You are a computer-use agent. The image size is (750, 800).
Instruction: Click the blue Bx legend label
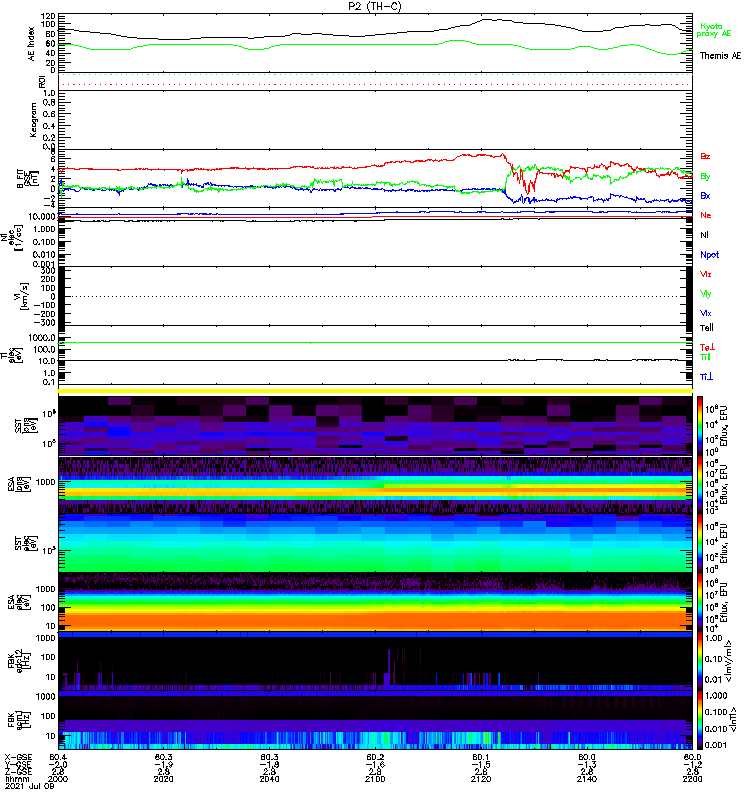[705, 196]
